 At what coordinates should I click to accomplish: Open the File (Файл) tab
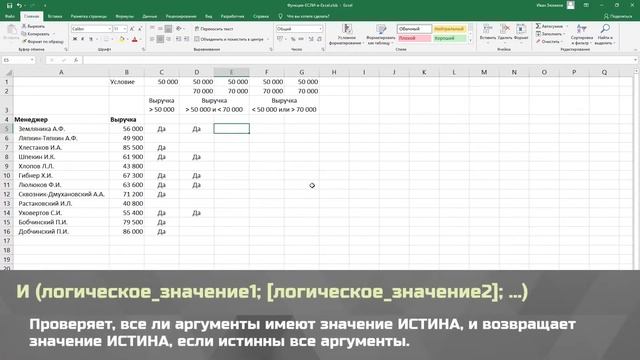click(x=10, y=16)
